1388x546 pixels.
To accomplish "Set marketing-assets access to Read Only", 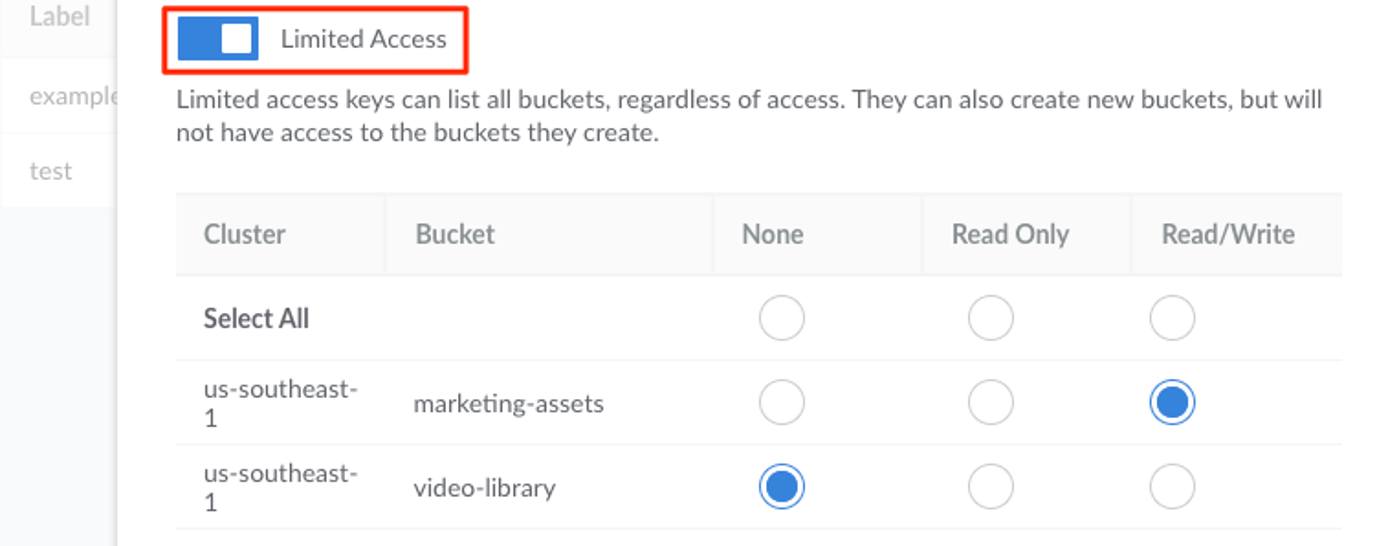I will [x=990, y=403].
